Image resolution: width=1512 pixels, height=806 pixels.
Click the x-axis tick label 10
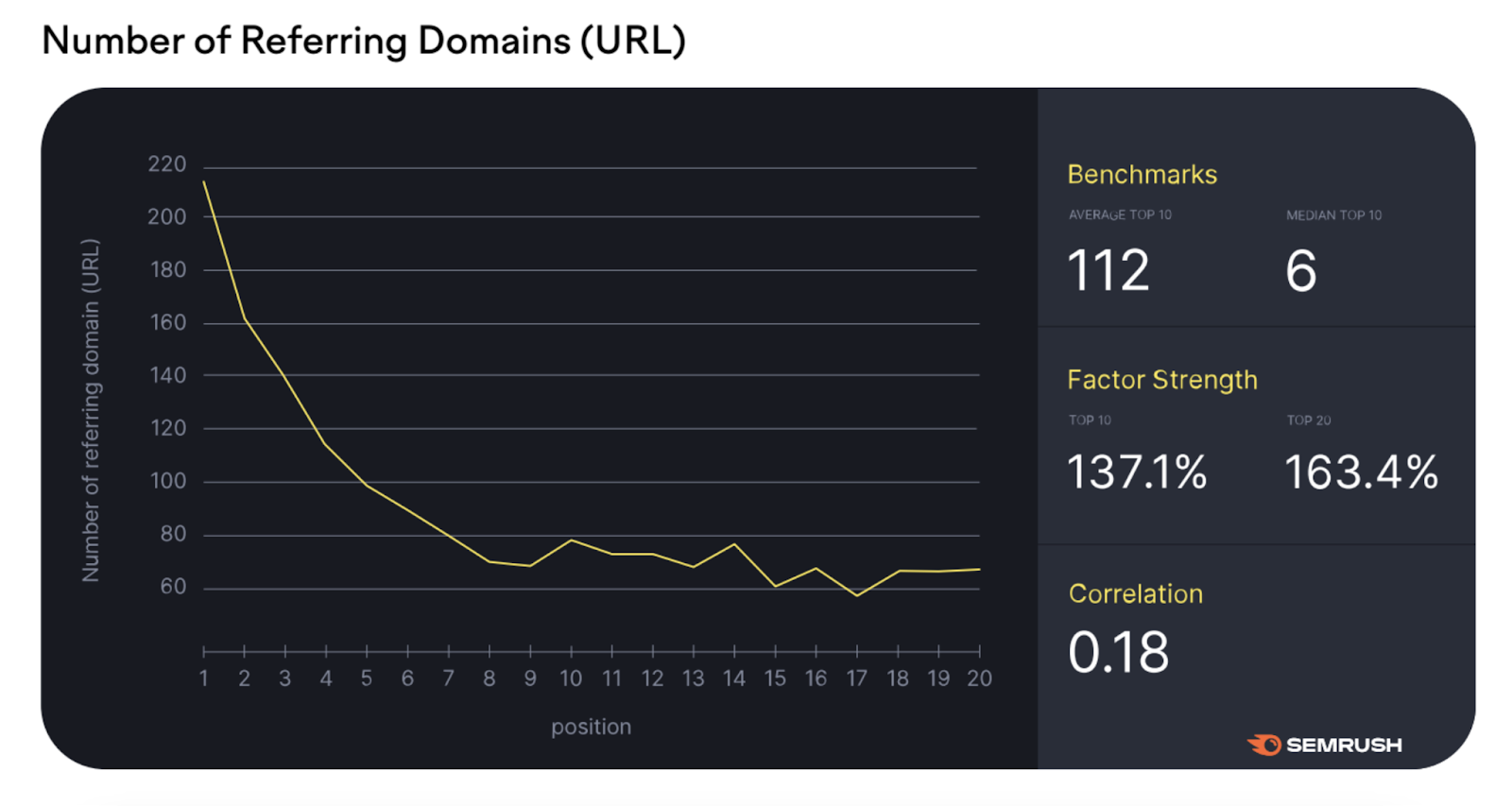pos(571,678)
